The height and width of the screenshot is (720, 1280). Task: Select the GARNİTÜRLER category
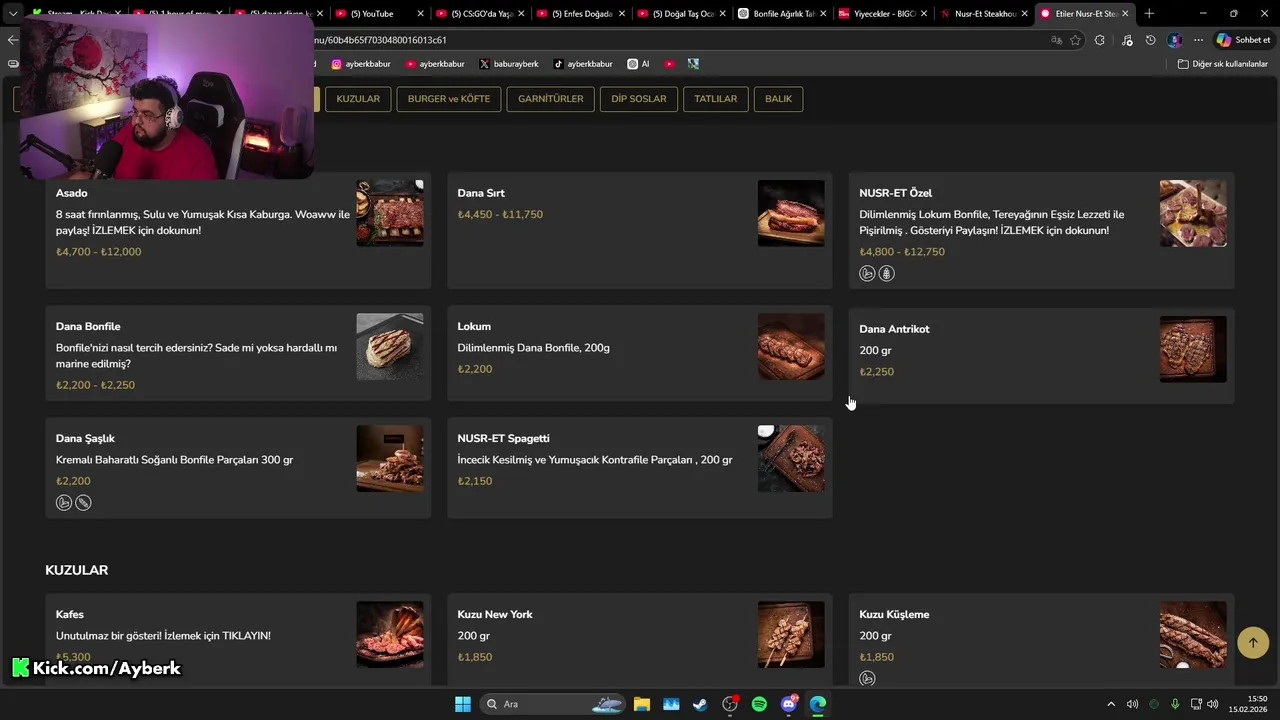click(x=551, y=99)
